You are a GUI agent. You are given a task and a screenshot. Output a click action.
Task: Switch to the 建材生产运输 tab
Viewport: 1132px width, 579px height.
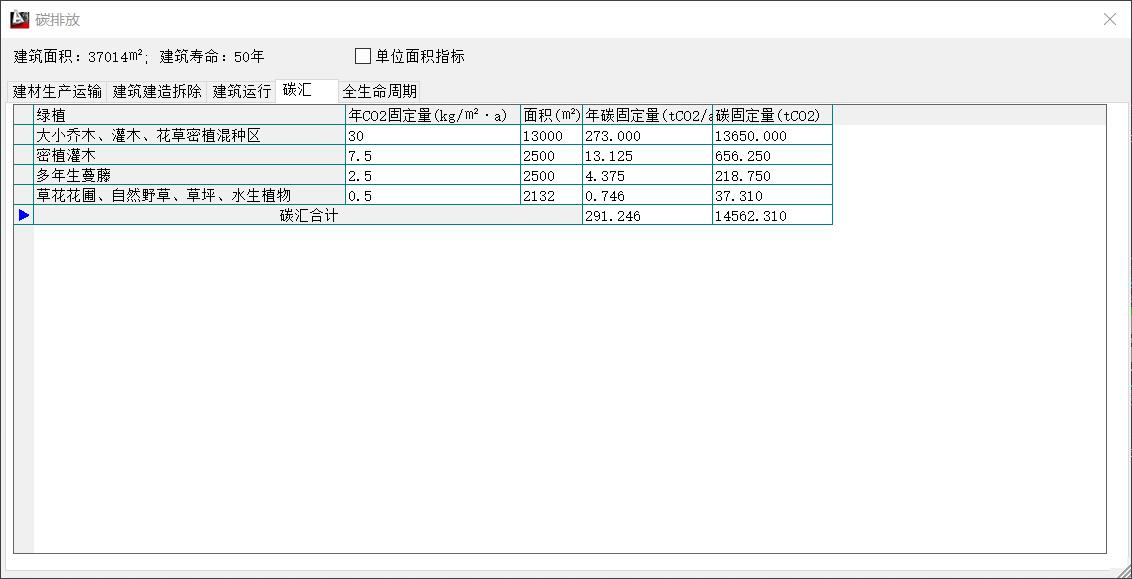(x=57, y=91)
